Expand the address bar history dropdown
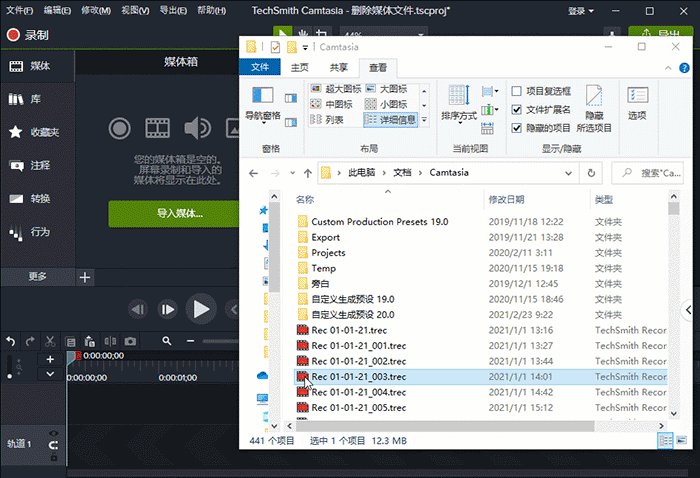This screenshot has height=478, width=700. [x=568, y=173]
